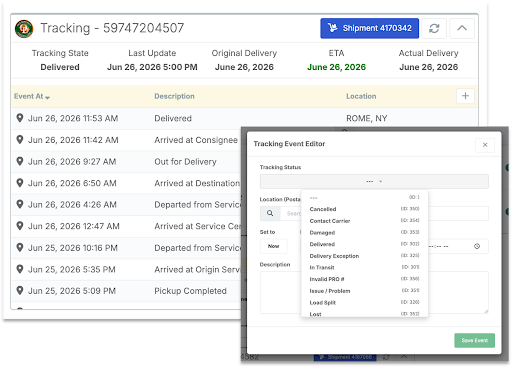The height and width of the screenshot is (367, 512).
Task: Click the Location column header
Action: [x=361, y=96]
